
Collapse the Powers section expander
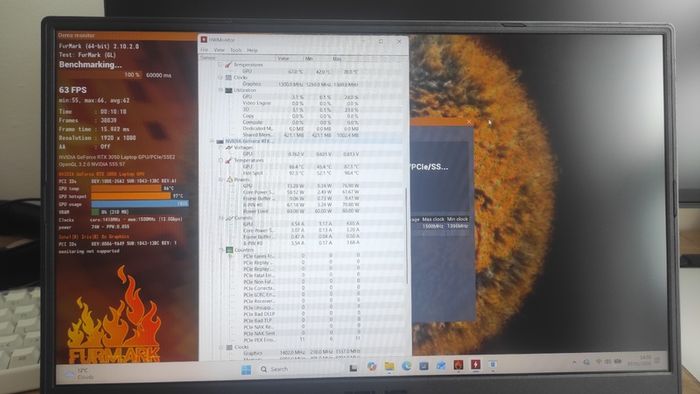point(221,179)
